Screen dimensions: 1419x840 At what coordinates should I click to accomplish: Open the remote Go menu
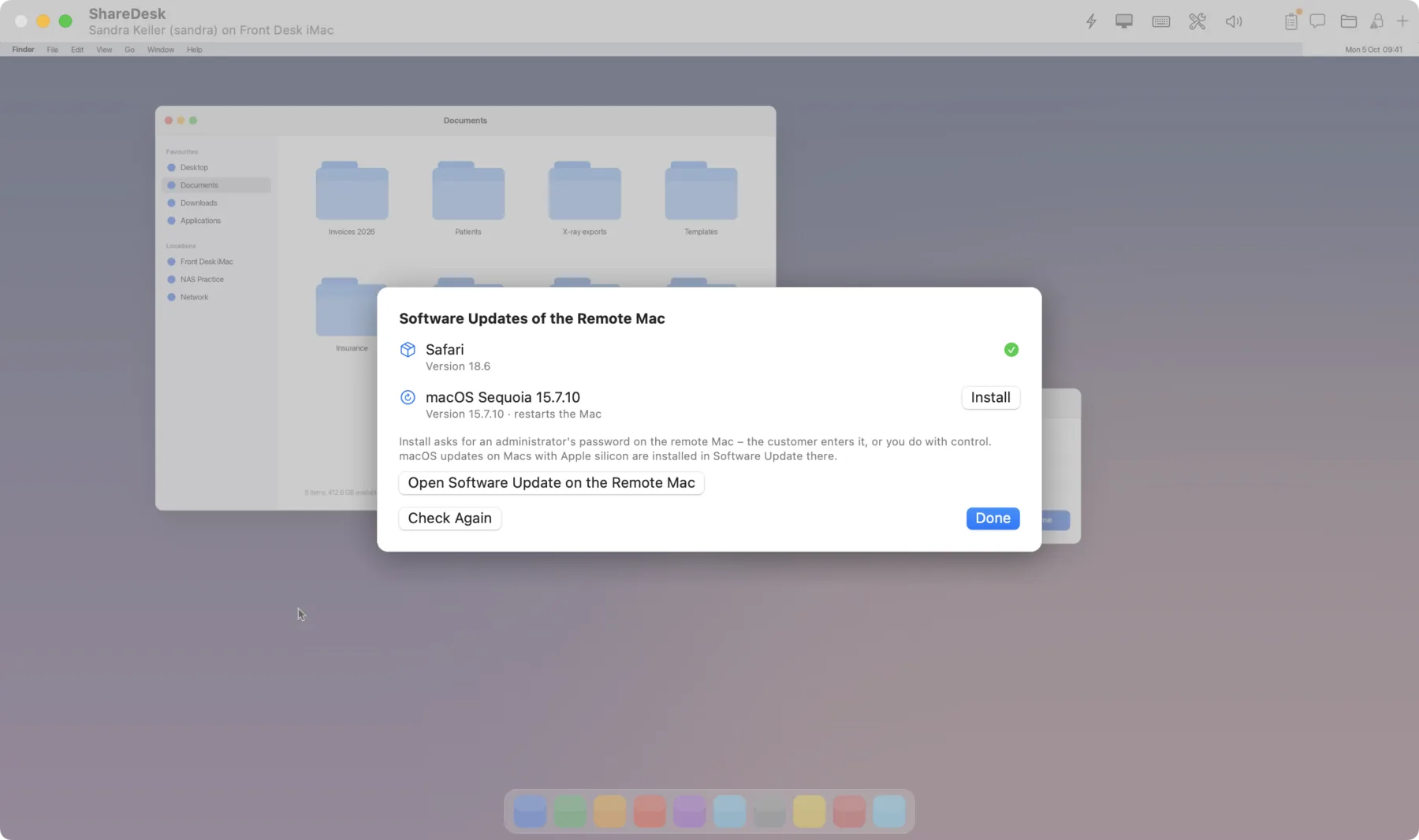[129, 50]
